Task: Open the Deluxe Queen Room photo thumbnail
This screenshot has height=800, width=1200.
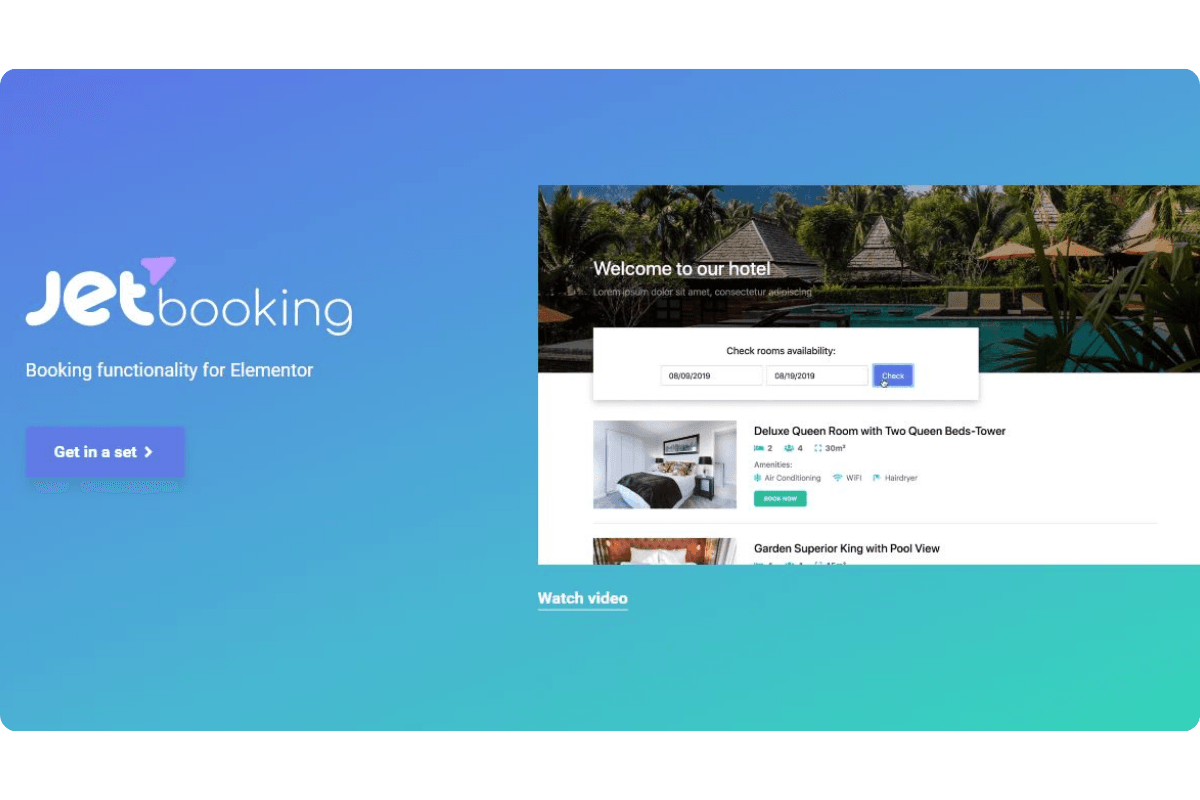Action: click(665, 464)
